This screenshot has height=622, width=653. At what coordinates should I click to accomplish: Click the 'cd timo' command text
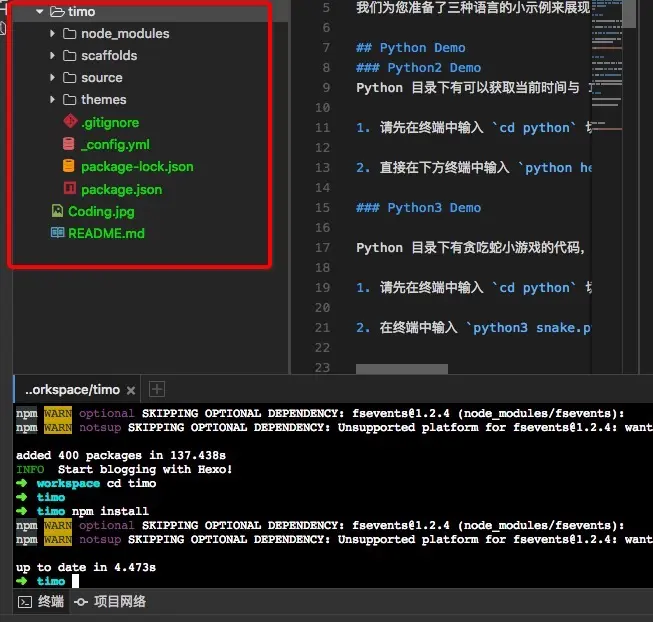click(132, 483)
